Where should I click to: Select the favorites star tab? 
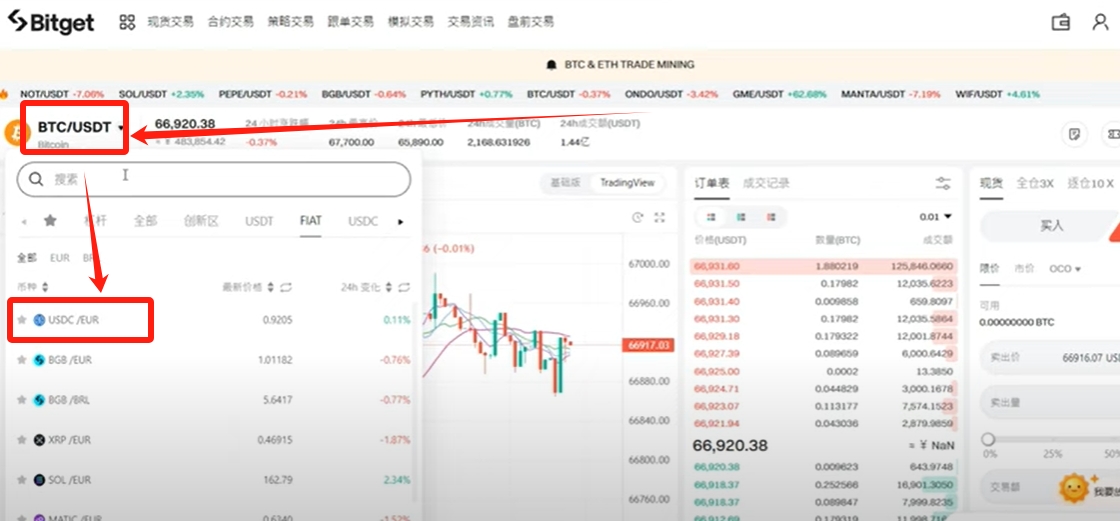click(x=50, y=221)
